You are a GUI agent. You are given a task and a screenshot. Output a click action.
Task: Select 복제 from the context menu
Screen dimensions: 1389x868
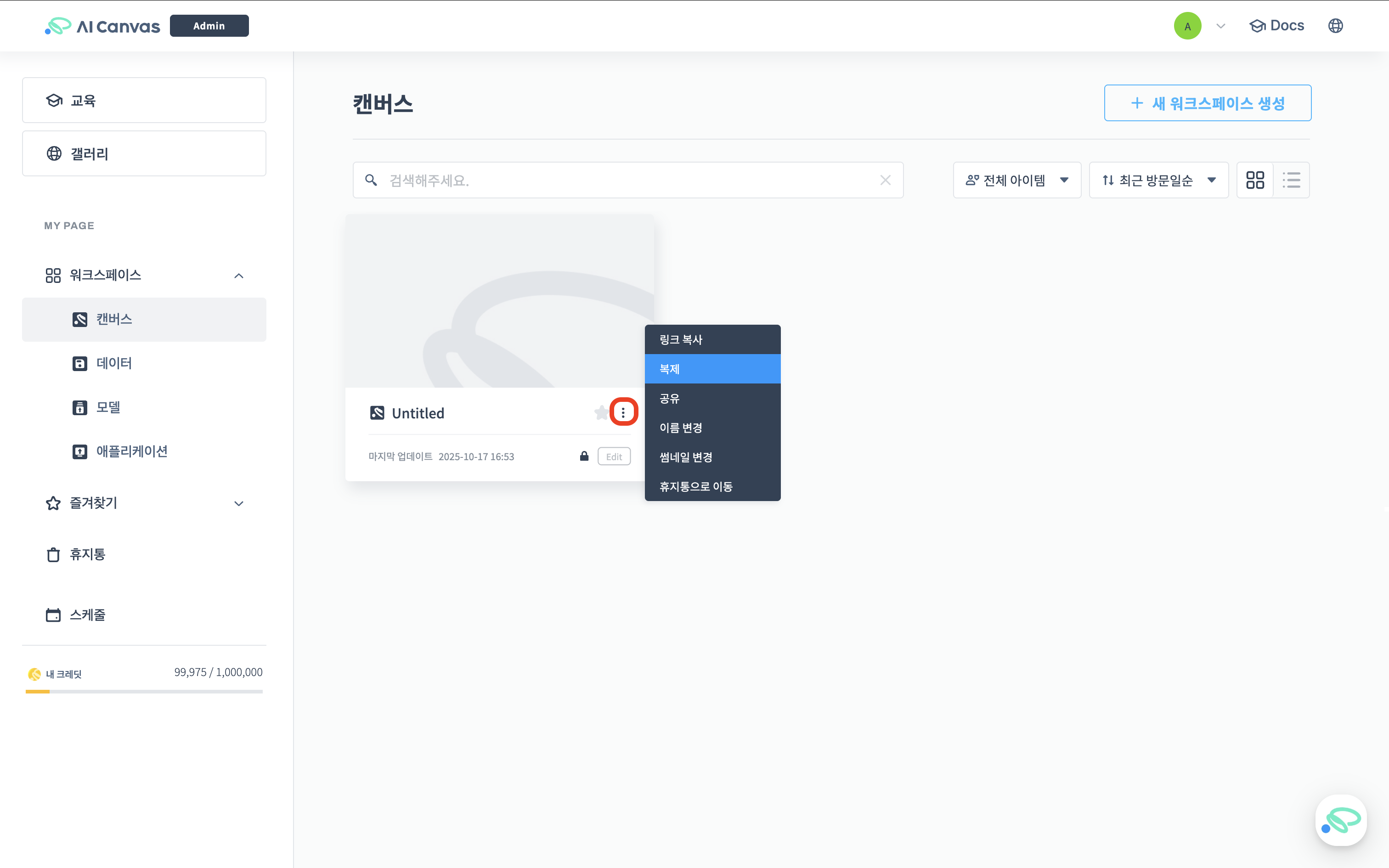click(711, 369)
